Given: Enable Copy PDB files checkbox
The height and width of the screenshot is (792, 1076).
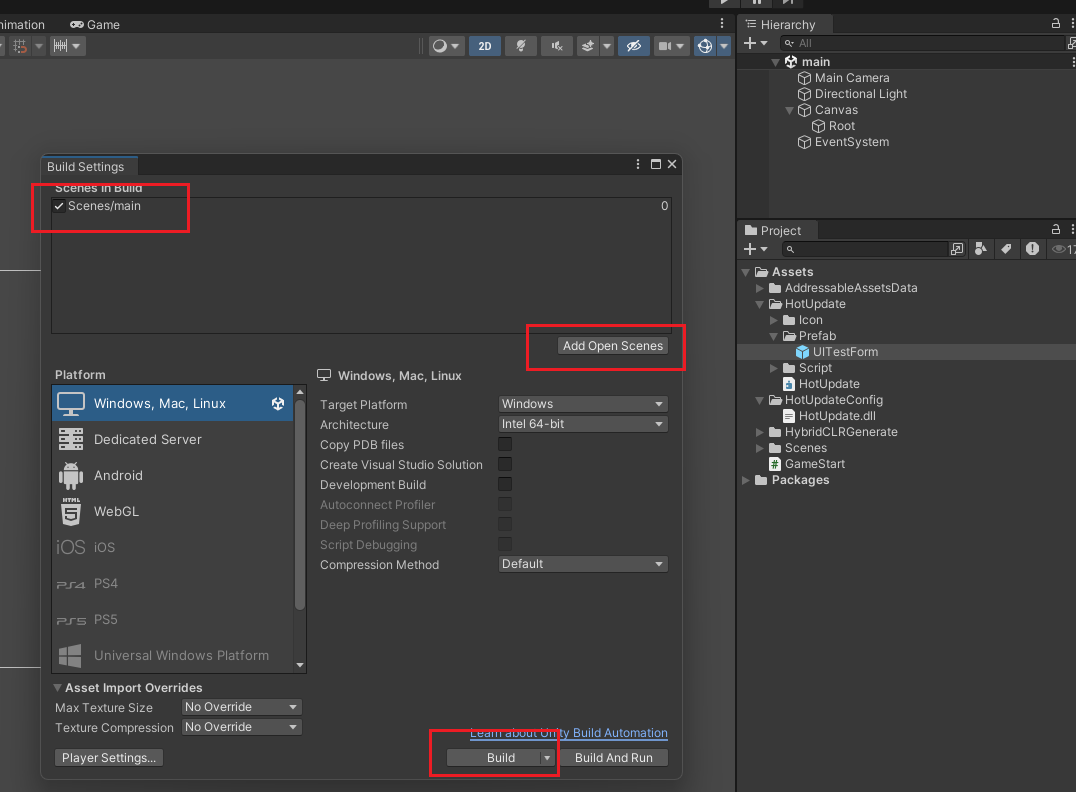Looking at the screenshot, I should (505, 444).
